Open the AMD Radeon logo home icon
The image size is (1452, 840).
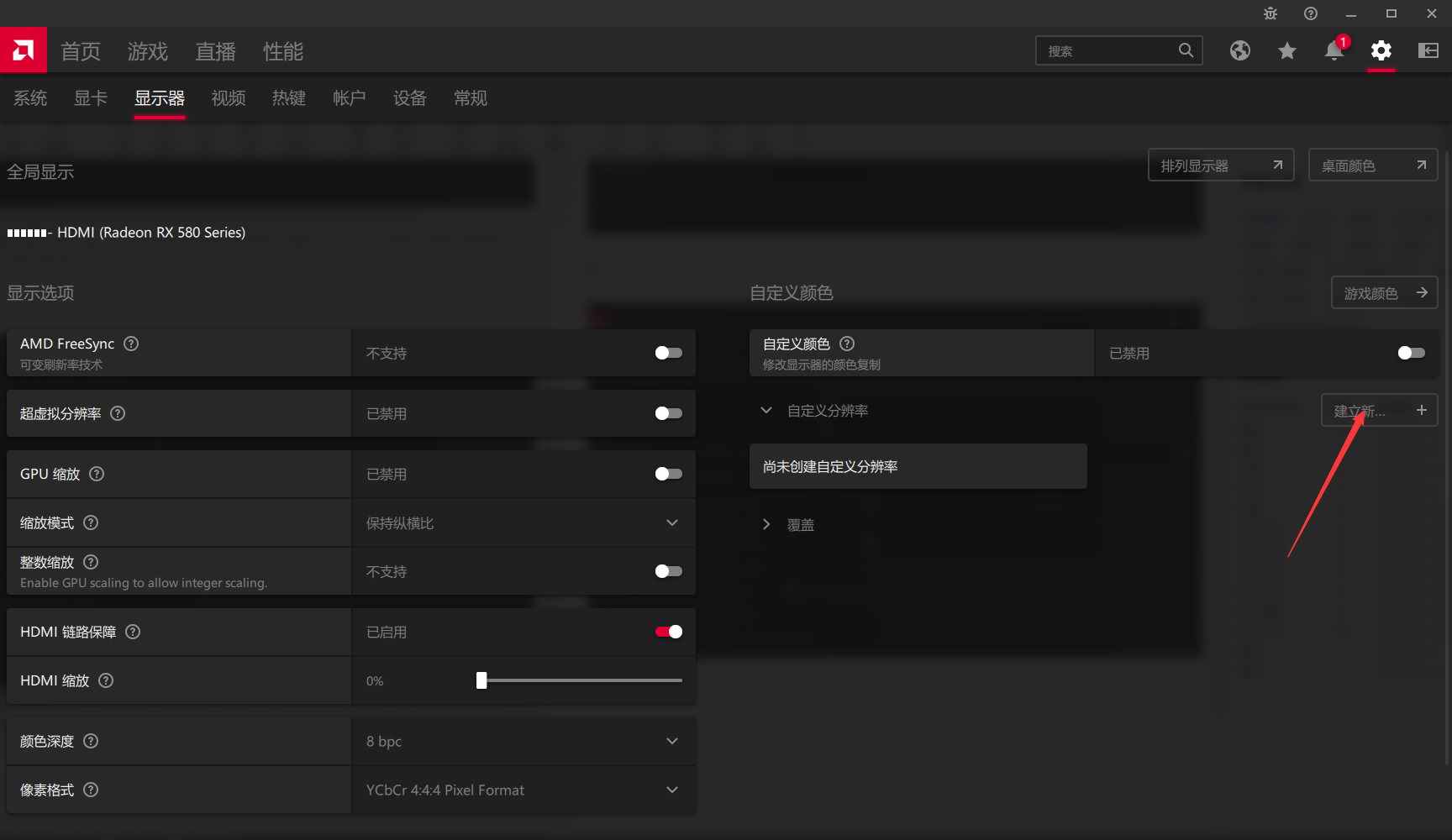pyautogui.click(x=24, y=50)
